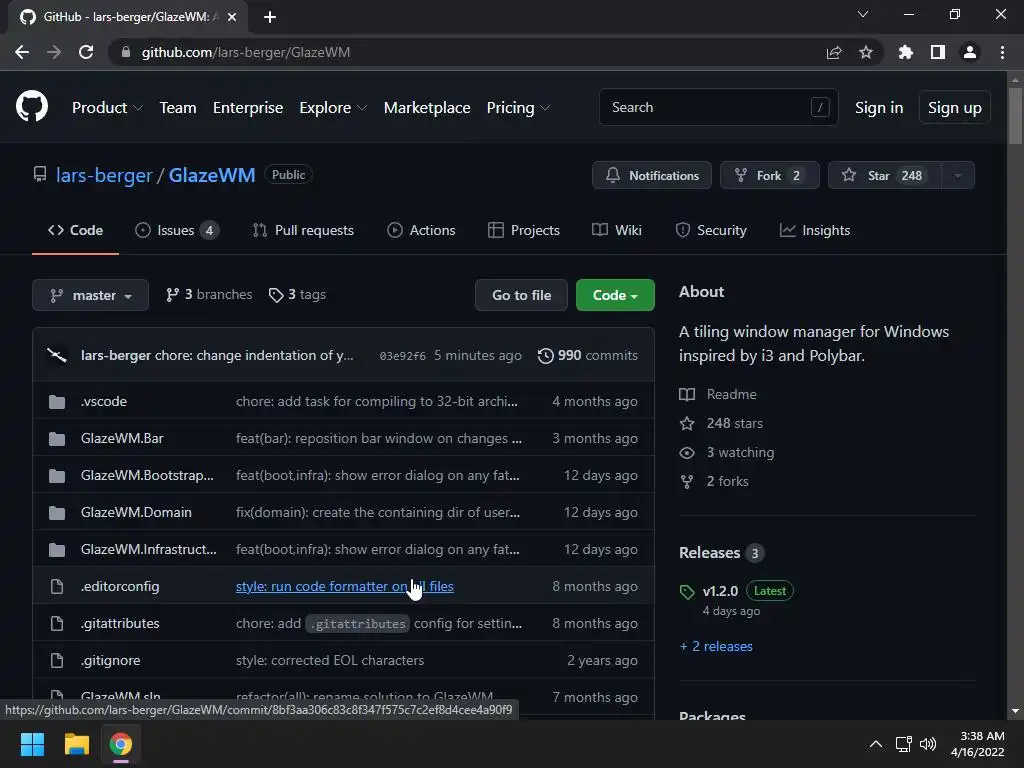Open the GitHub logo homepage icon
Image resolution: width=1024 pixels, height=768 pixels.
[31, 107]
